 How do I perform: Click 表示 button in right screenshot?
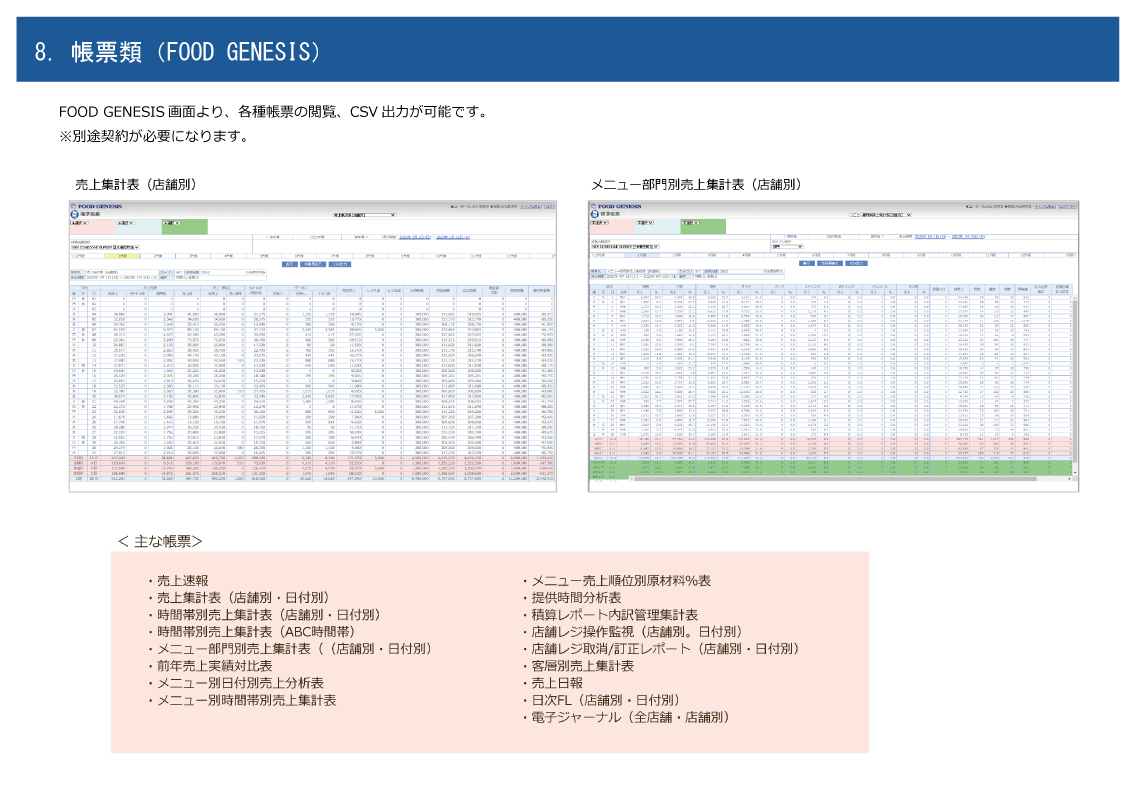(806, 263)
